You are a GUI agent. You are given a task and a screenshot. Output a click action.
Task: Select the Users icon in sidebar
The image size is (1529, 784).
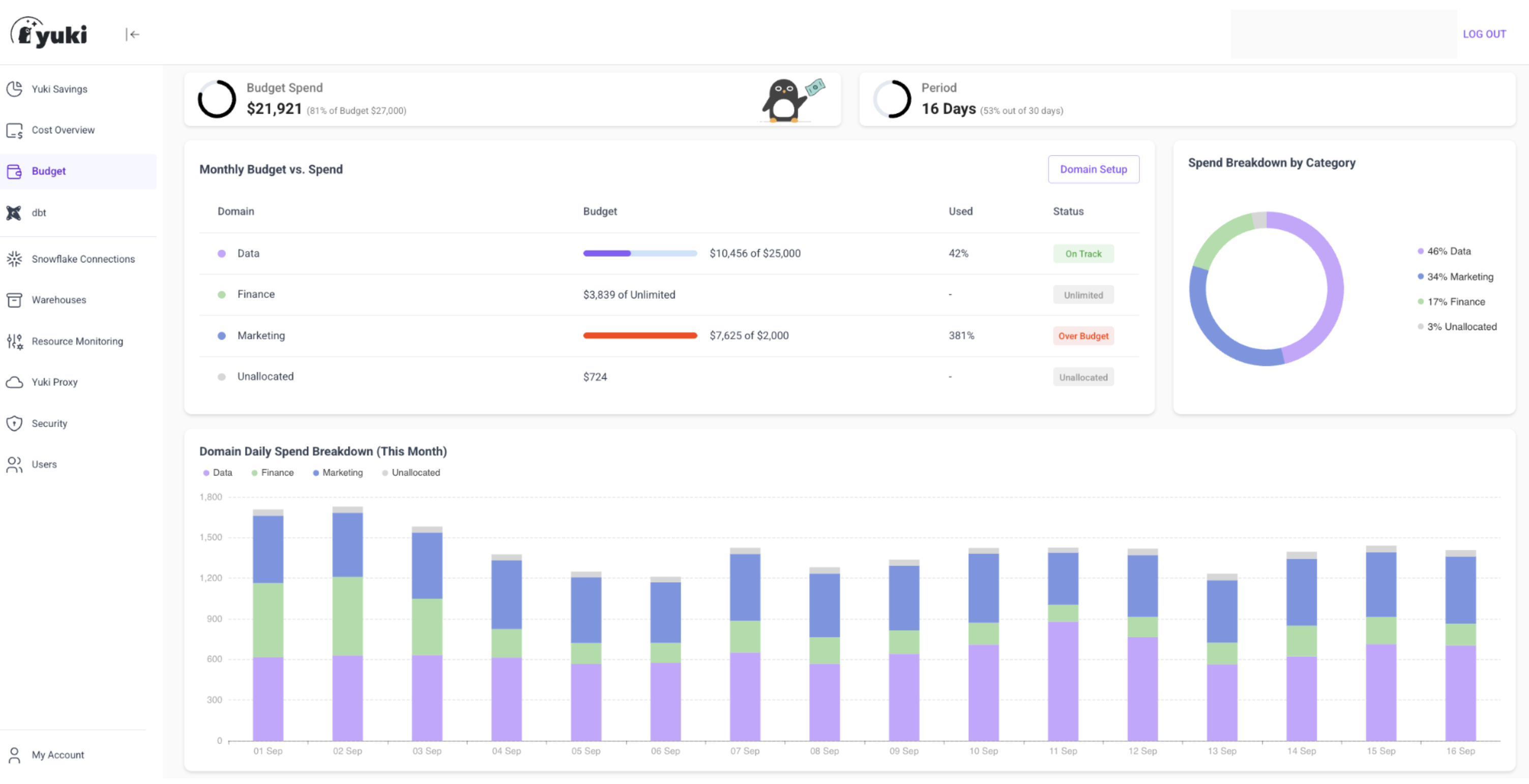[x=15, y=464]
